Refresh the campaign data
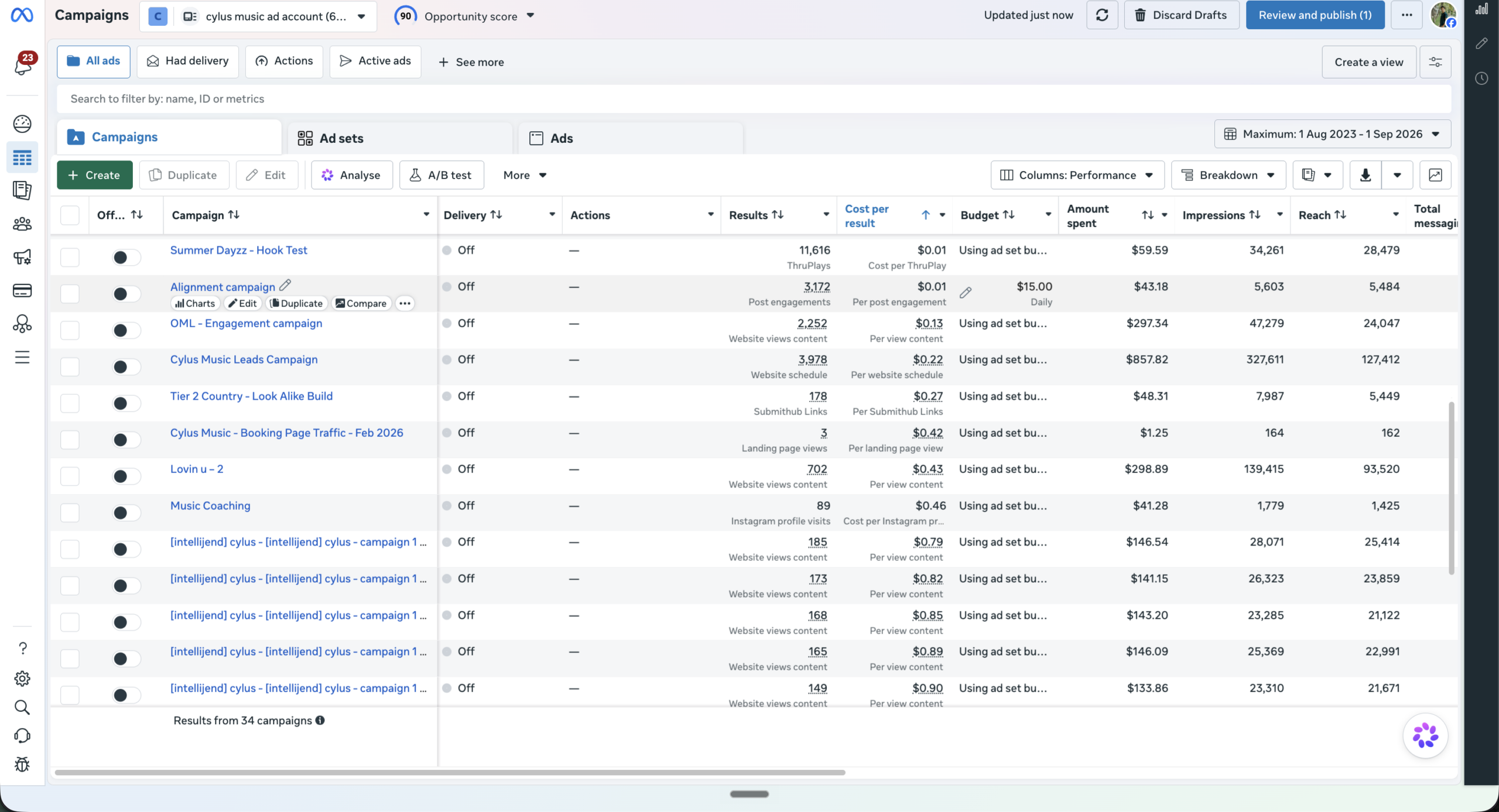This screenshot has width=1499, height=812. [x=1102, y=15]
